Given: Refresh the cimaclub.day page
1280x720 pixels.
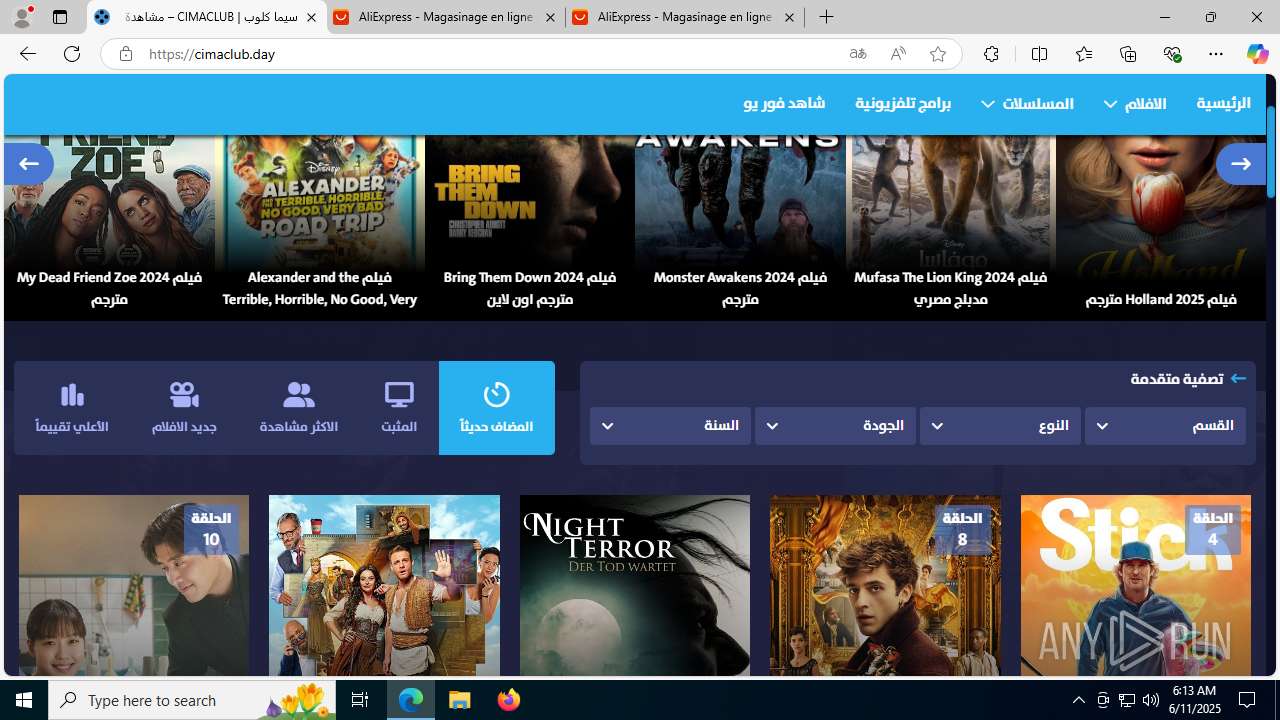Looking at the screenshot, I should [72, 54].
